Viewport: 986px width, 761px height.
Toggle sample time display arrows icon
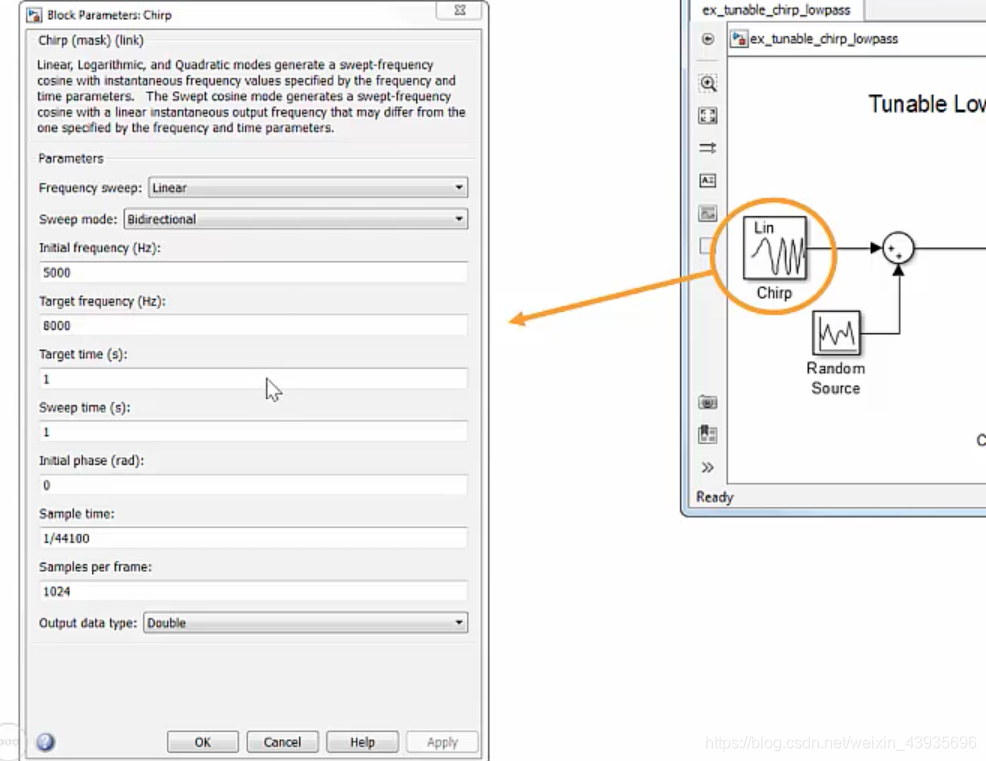point(708,148)
